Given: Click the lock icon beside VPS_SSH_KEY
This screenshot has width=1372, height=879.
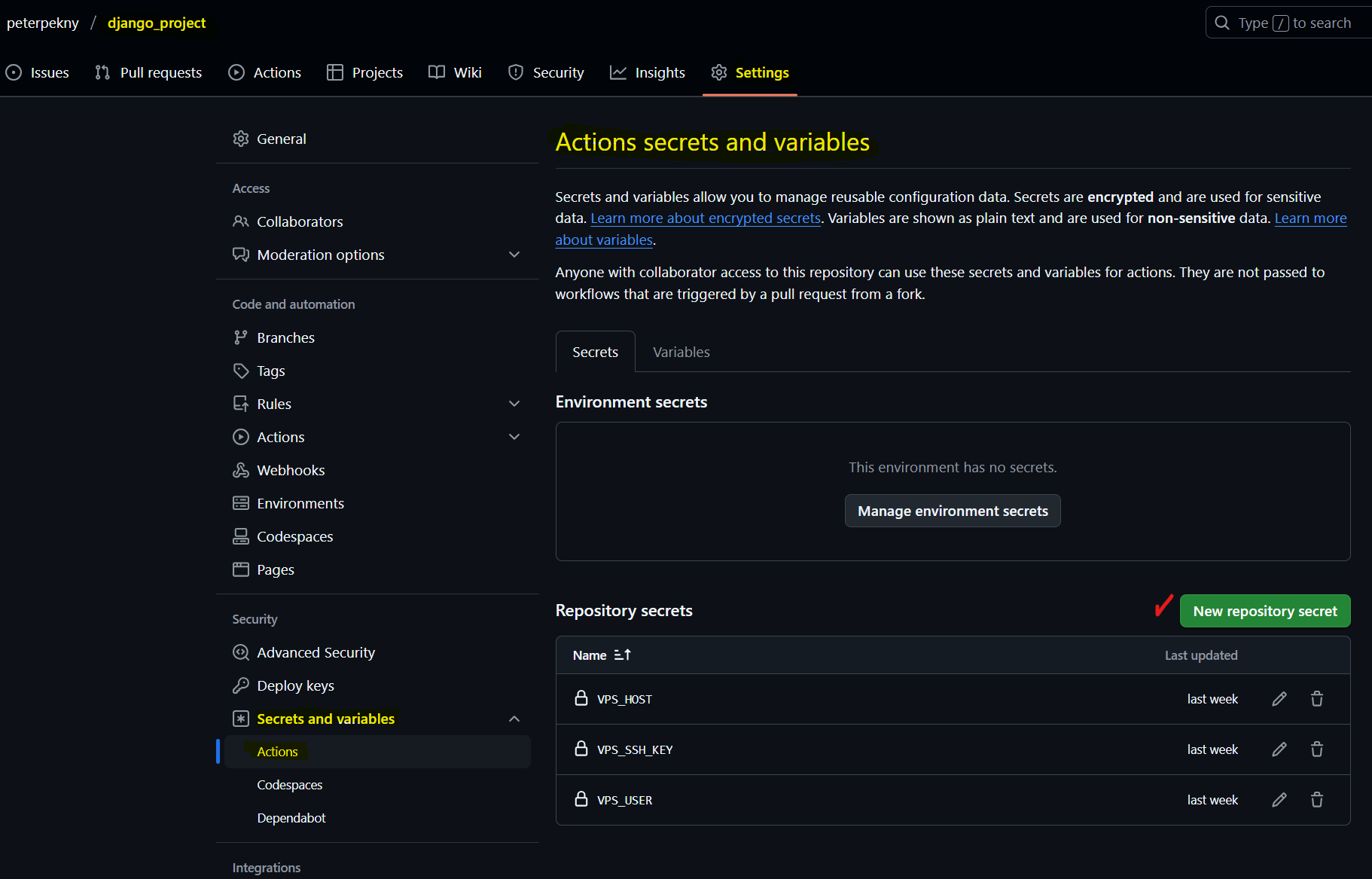Looking at the screenshot, I should [x=581, y=749].
